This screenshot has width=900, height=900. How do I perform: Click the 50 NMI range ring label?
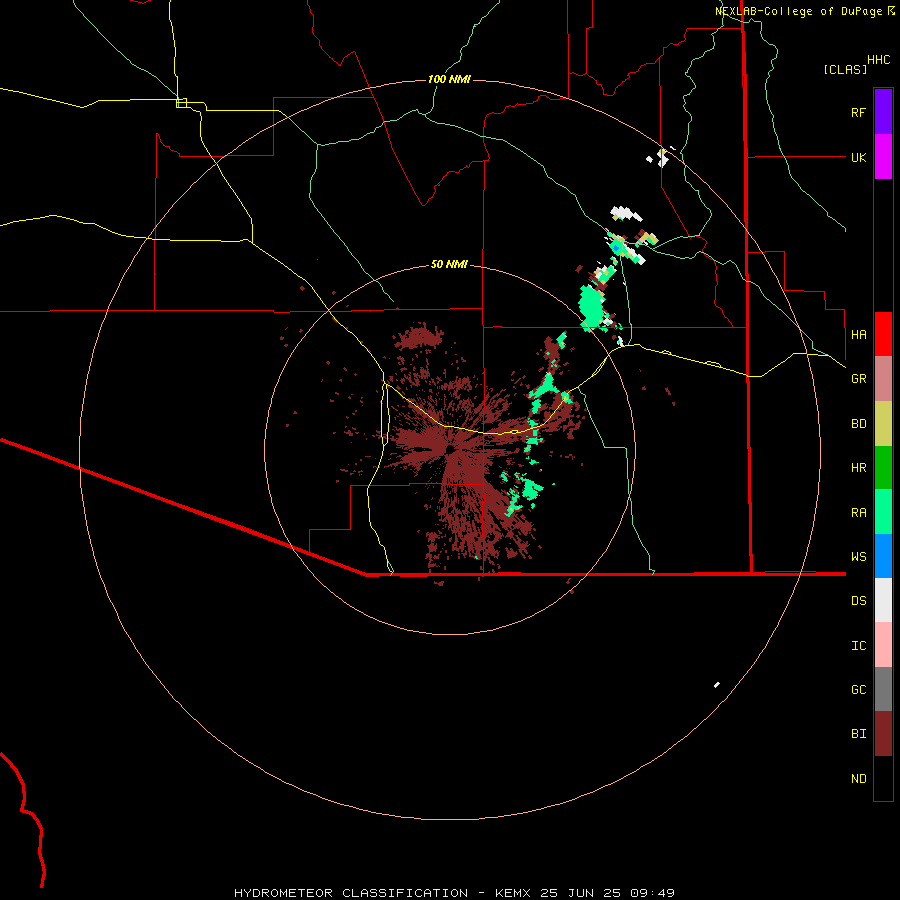click(x=449, y=264)
